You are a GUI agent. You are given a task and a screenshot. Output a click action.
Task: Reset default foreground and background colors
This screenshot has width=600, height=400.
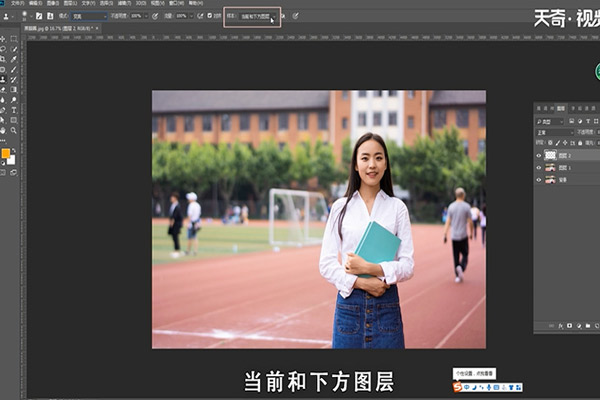tap(3, 163)
